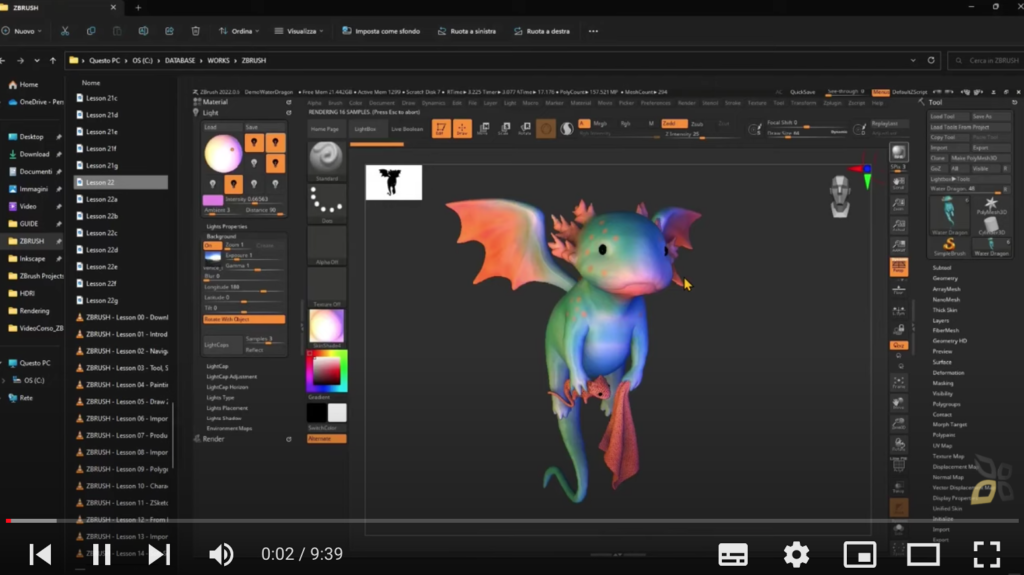The width and height of the screenshot is (1024, 575).
Task: Select the ZBRUSH tab in Explorer
Action: click(59, 8)
